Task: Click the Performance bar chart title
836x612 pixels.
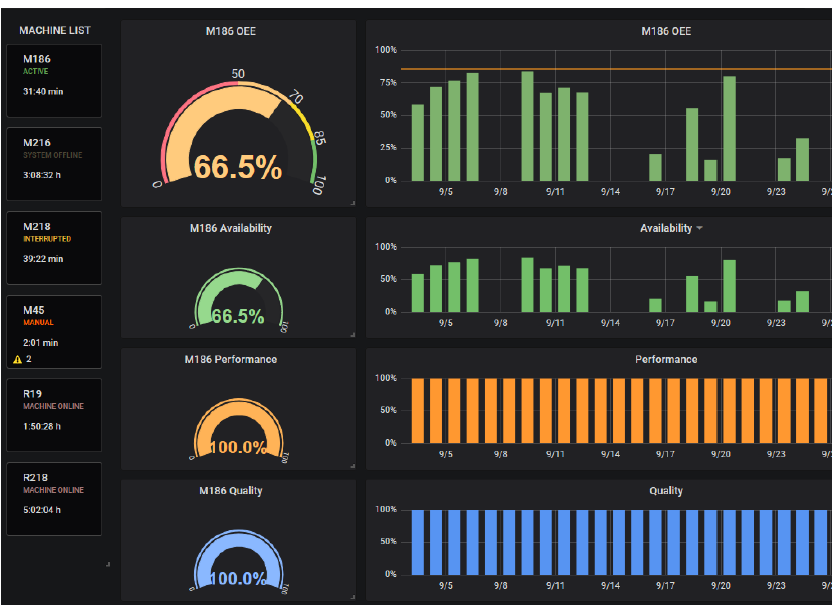Action: (666, 360)
